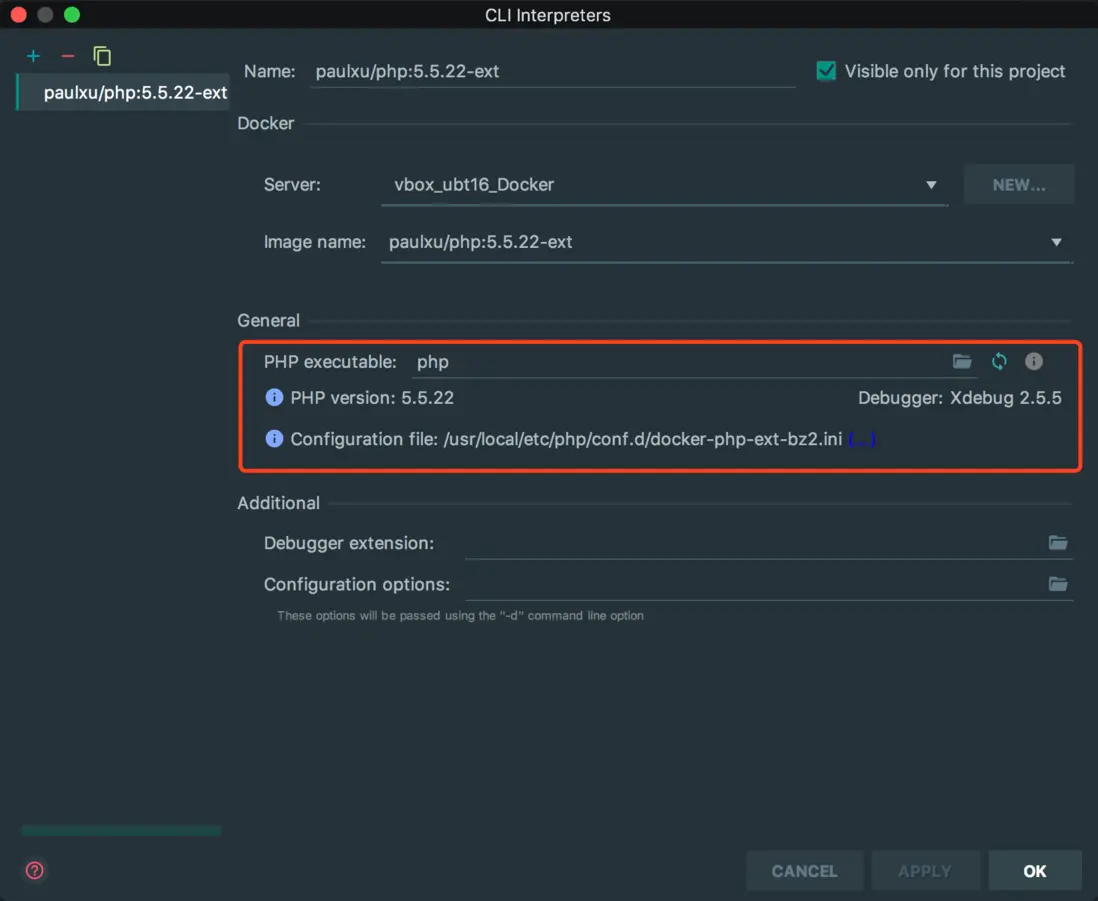Expand the Server dropdown
Viewport: 1098px width, 901px height.
[x=931, y=185]
